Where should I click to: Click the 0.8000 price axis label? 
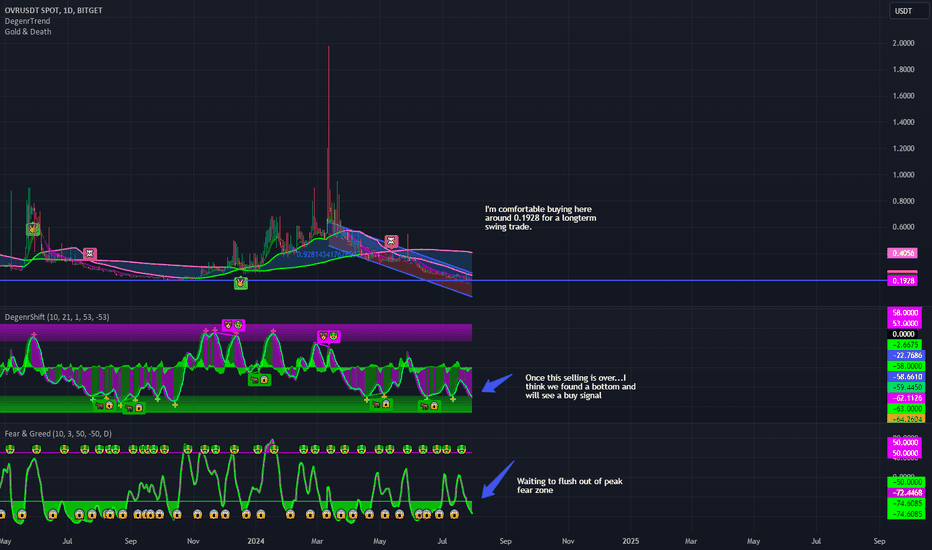tap(903, 201)
